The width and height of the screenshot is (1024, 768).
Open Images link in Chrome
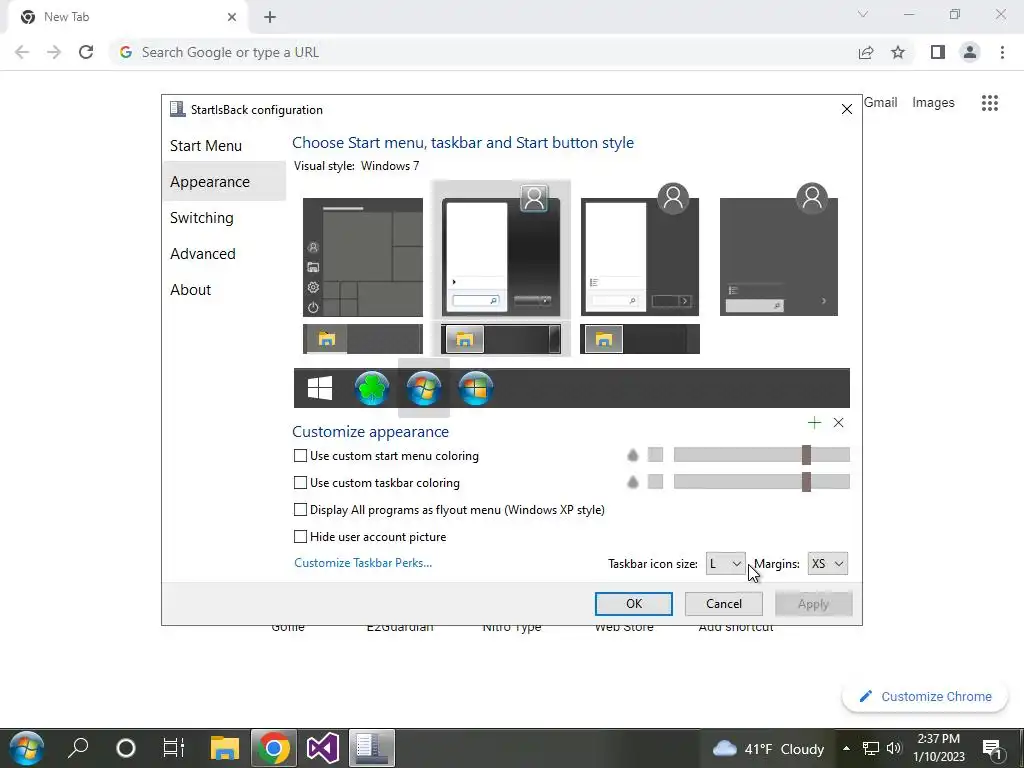point(933,103)
